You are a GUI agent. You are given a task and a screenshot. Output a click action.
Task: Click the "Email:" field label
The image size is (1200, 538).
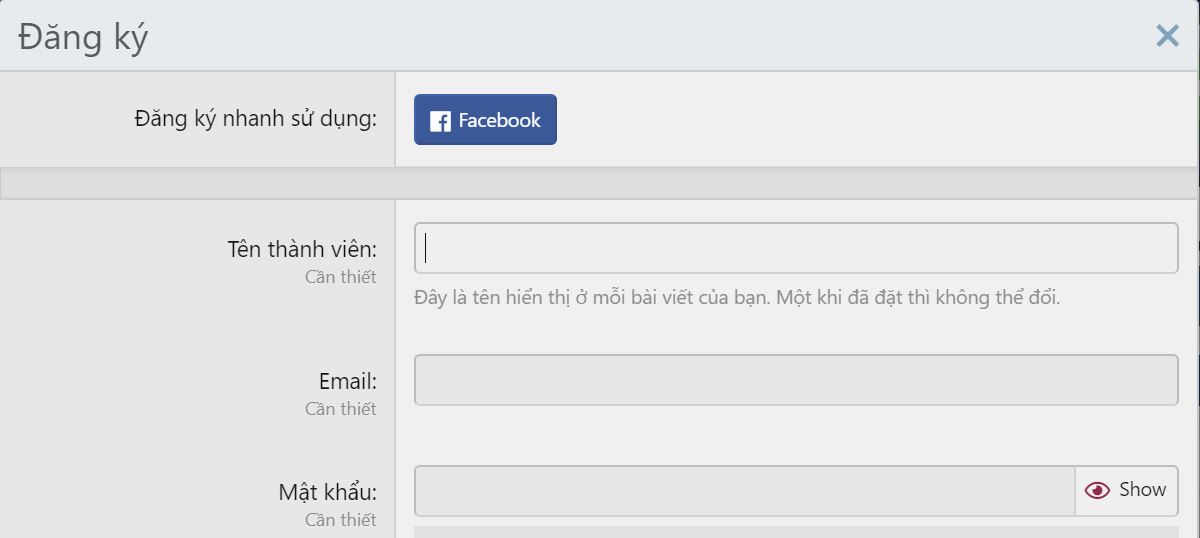[x=347, y=381]
